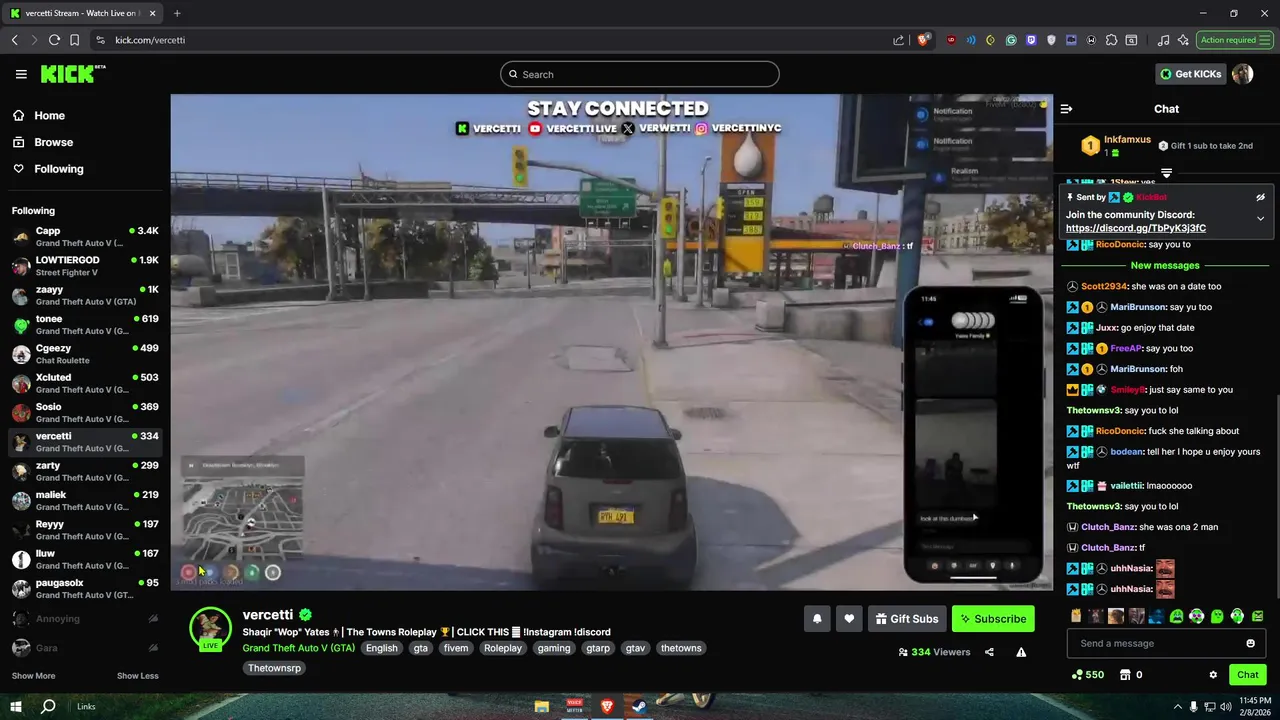
Task: Open the user profile avatar menu
Action: click(1243, 74)
